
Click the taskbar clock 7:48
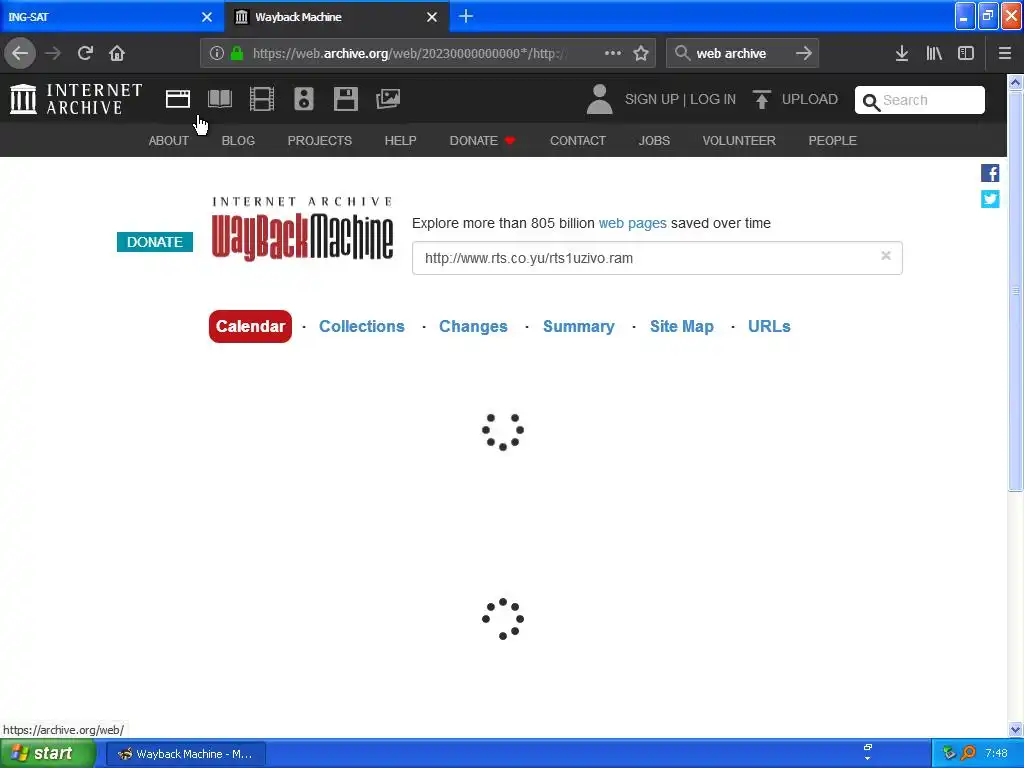pos(996,754)
